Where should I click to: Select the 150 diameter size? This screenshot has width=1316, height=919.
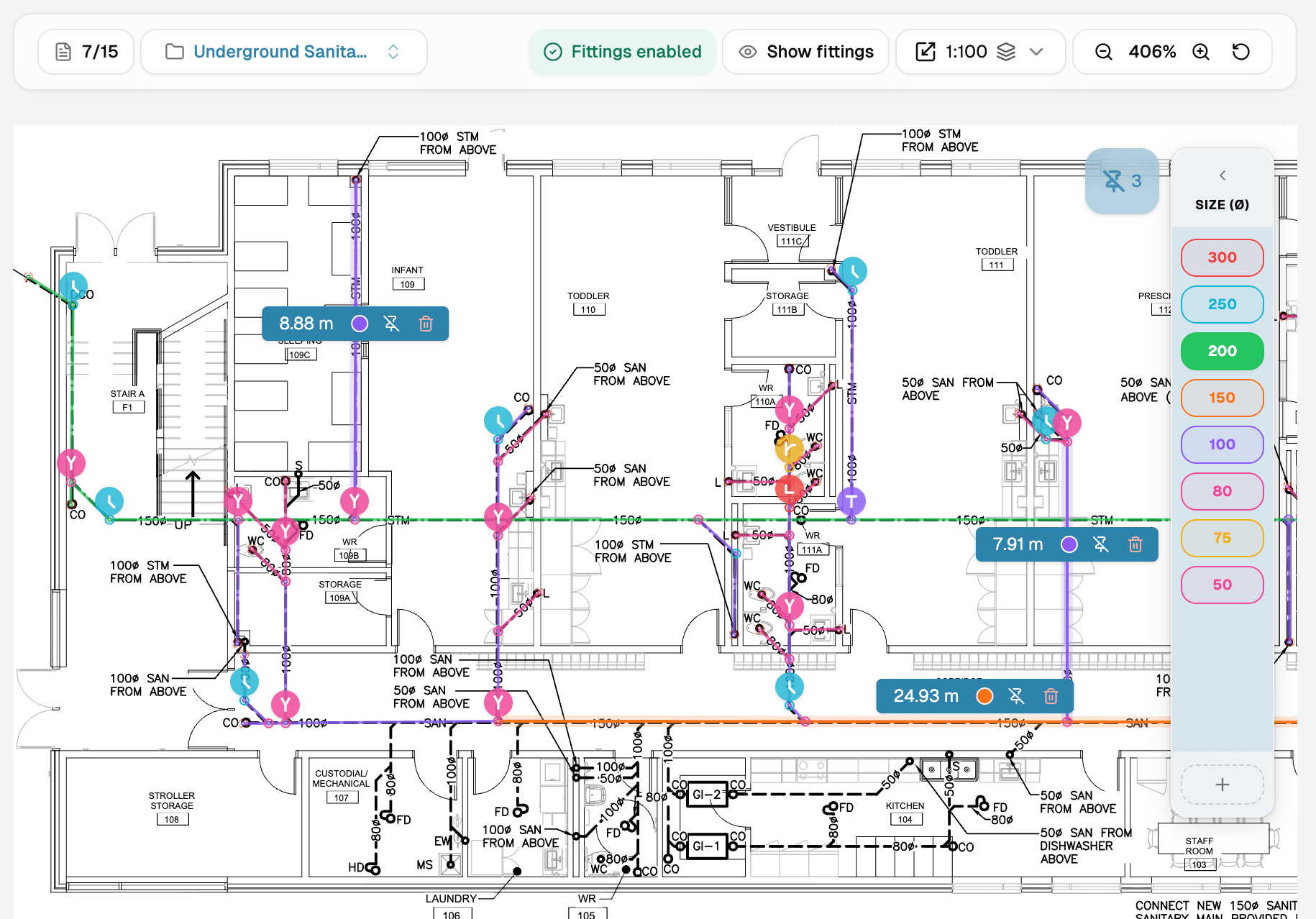pos(1222,398)
